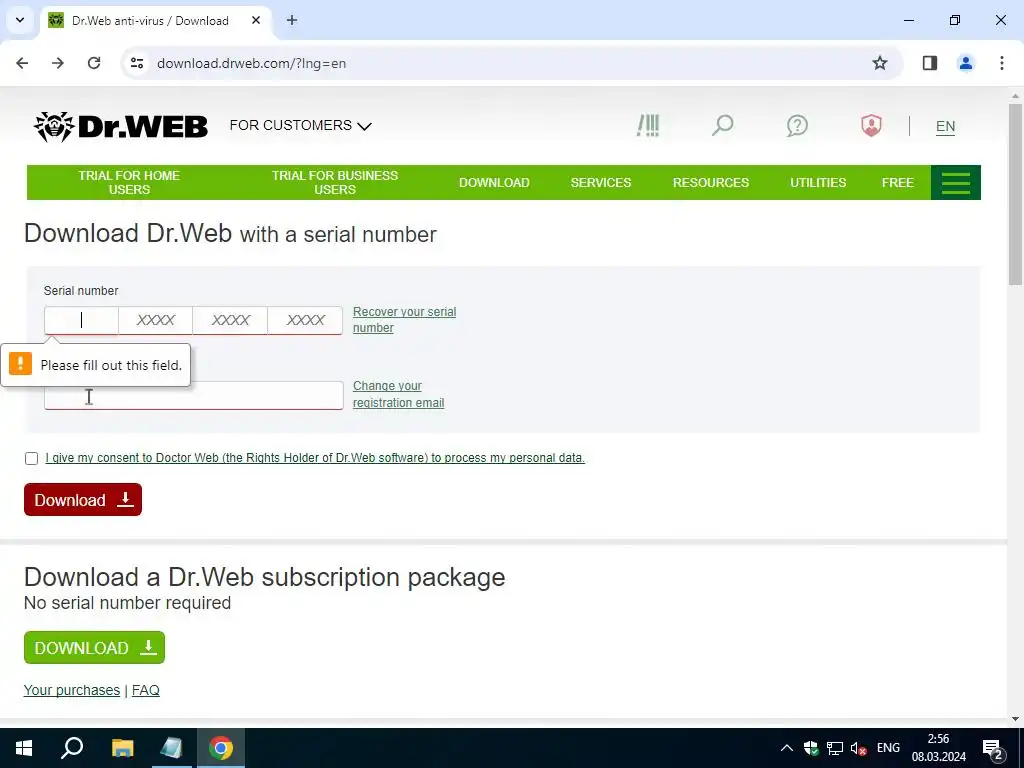Image resolution: width=1024 pixels, height=768 pixels.
Task: Open FREE menu item
Action: [898, 183]
